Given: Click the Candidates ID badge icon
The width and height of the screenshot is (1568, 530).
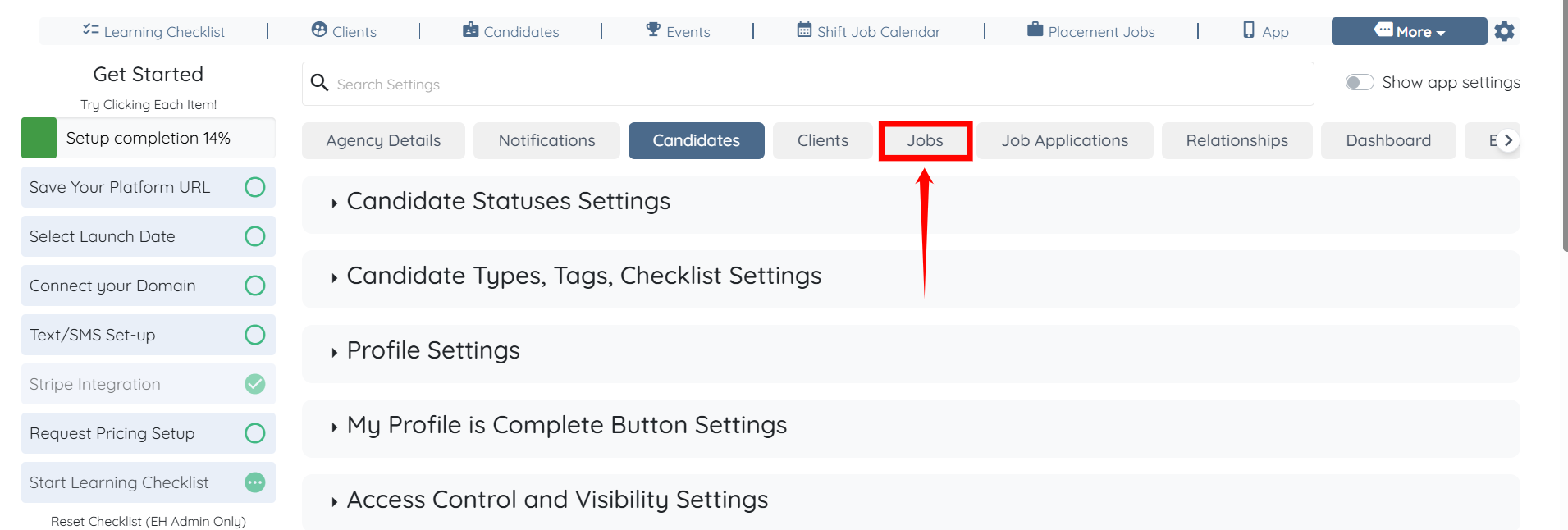Looking at the screenshot, I should click(470, 30).
